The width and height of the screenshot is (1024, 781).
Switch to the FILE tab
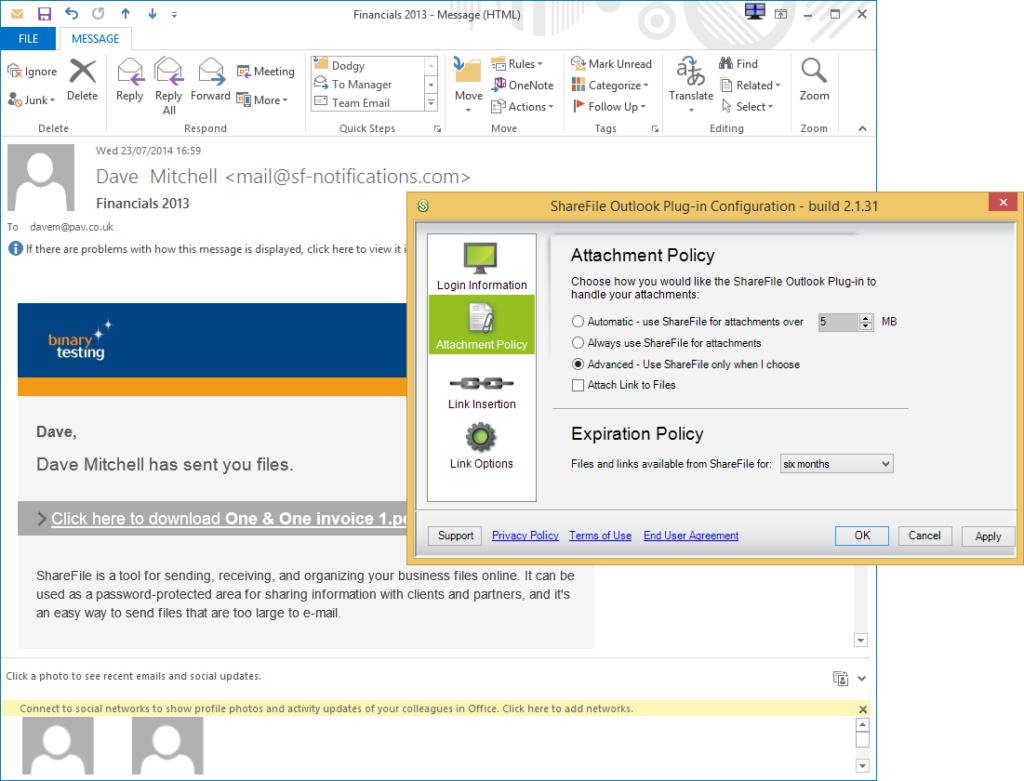[x=28, y=38]
